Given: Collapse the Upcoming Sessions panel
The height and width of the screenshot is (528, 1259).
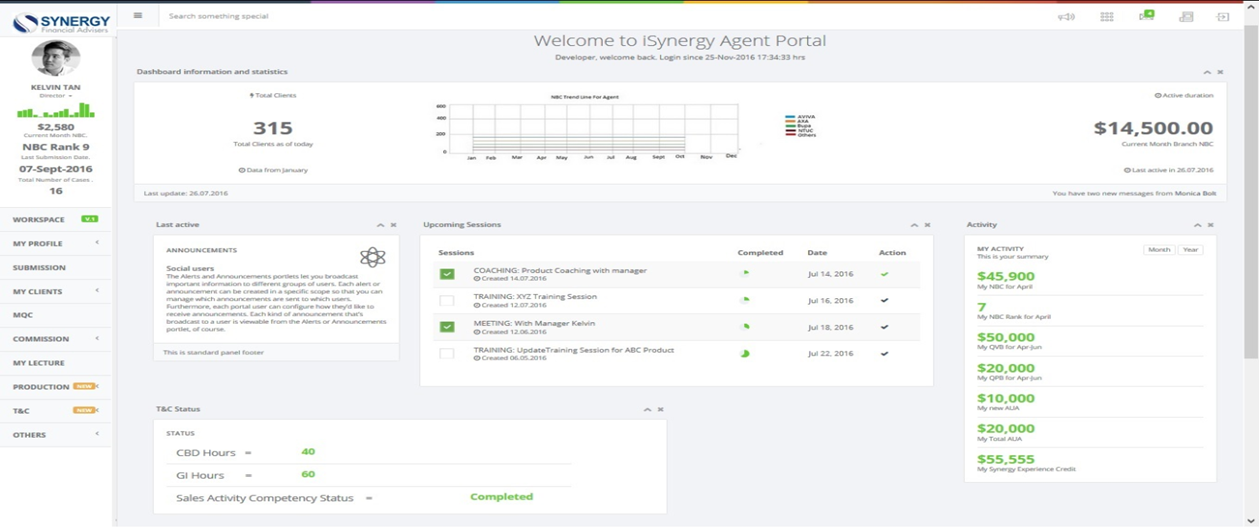Looking at the screenshot, I should (x=914, y=225).
